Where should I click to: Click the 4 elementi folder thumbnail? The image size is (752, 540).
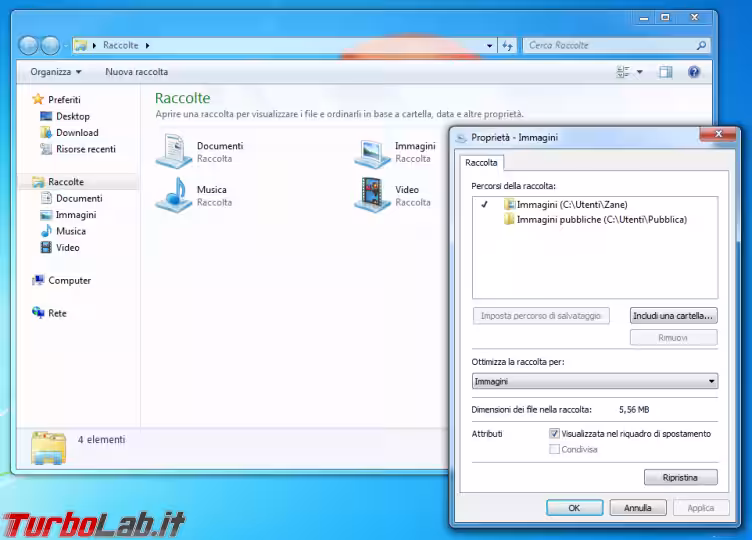(x=48, y=448)
